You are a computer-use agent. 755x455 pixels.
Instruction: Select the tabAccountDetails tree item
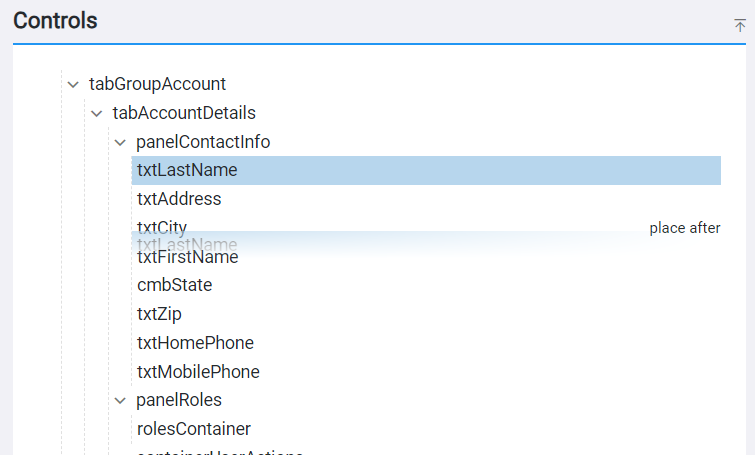coord(184,113)
